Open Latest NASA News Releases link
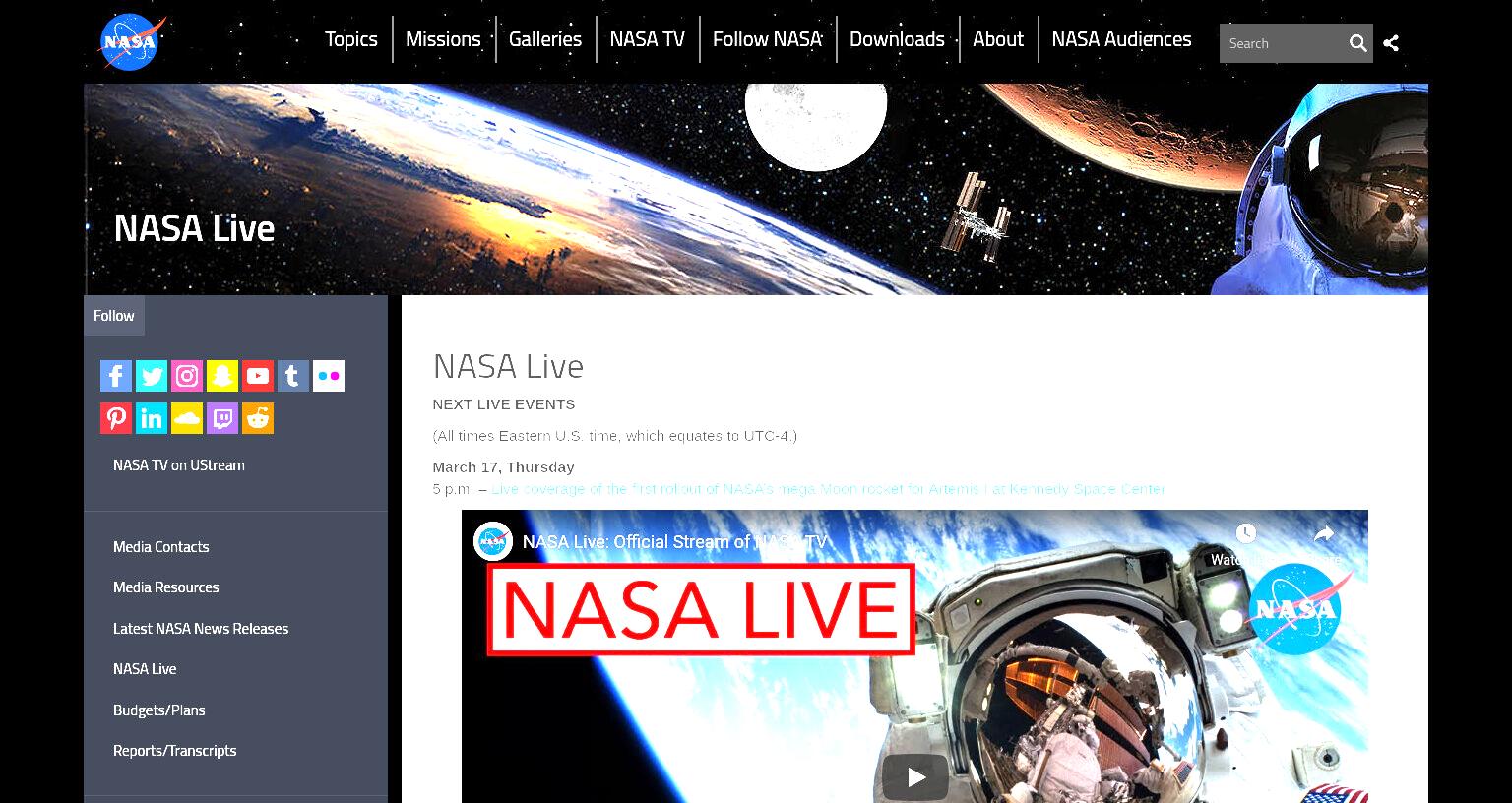 coord(201,629)
